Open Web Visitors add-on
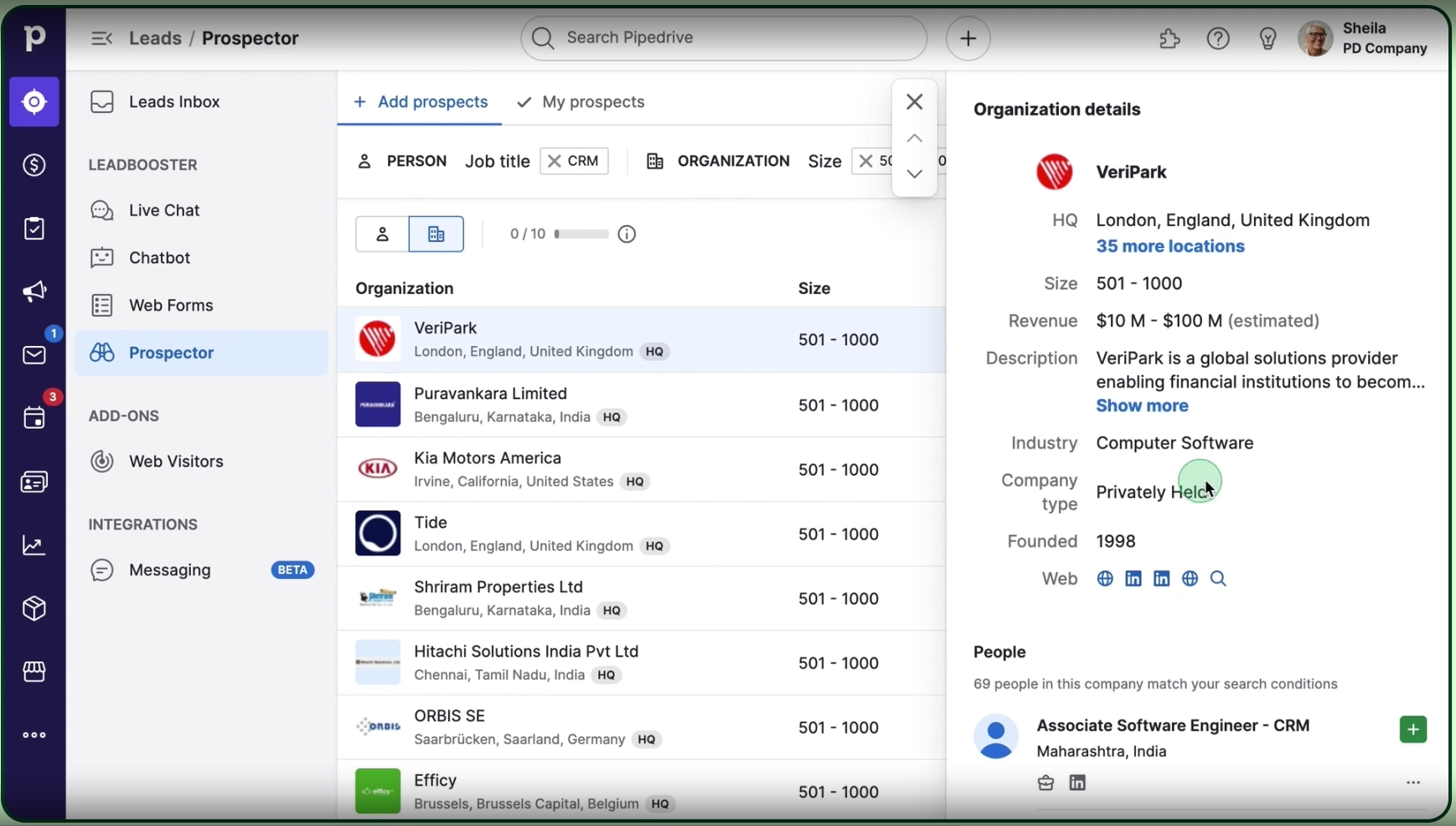Image resolution: width=1456 pixels, height=826 pixels. click(x=202, y=462)
